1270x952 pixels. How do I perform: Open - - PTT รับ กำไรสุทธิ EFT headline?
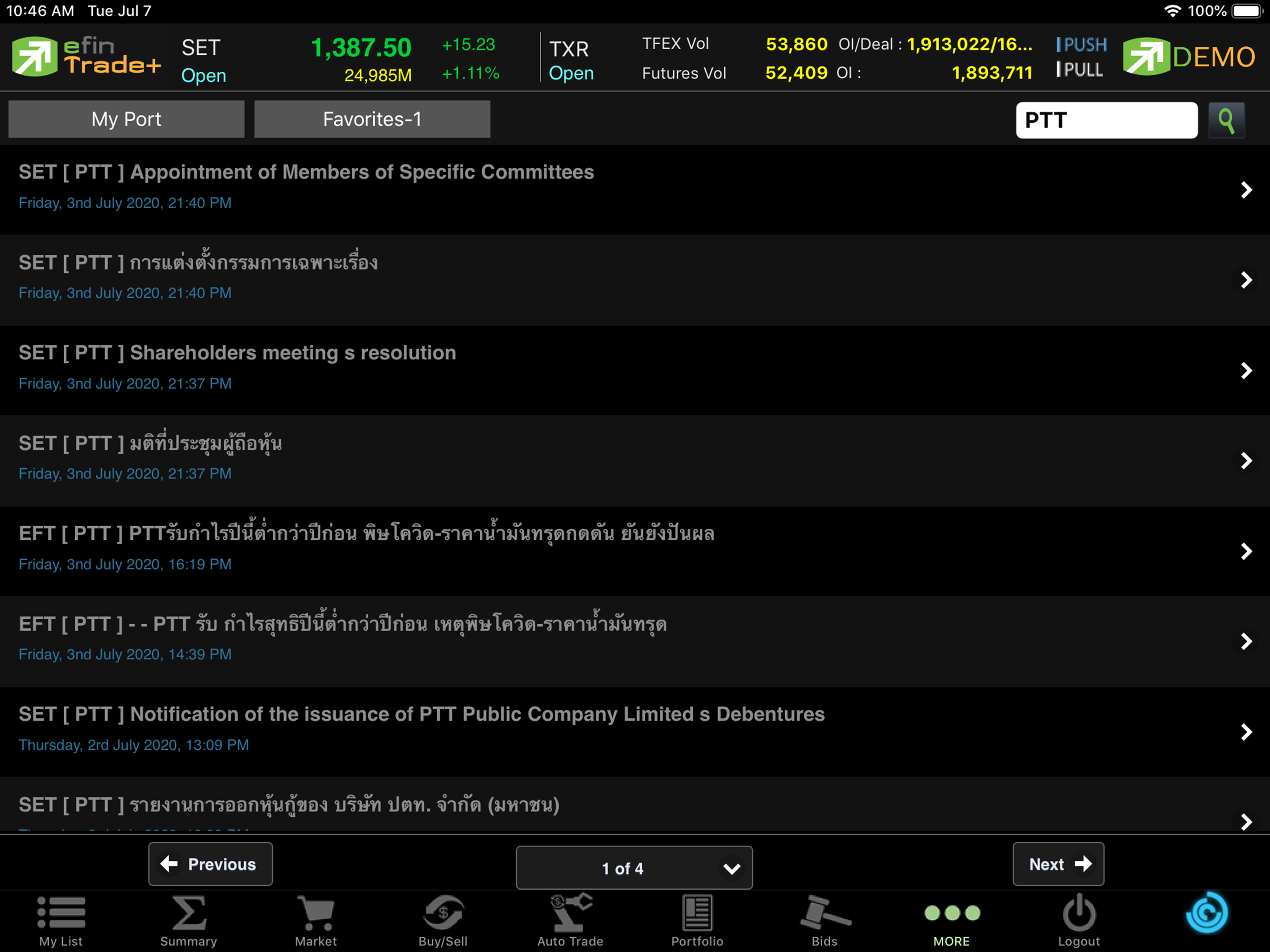pos(343,623)
